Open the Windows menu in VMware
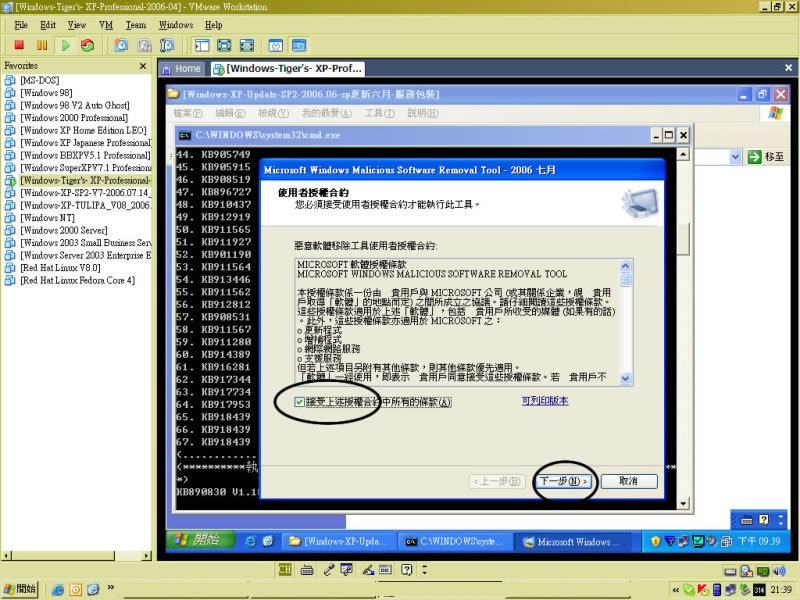Image resolution: width=800 pixels, height=600 pixels. [176, 25]
